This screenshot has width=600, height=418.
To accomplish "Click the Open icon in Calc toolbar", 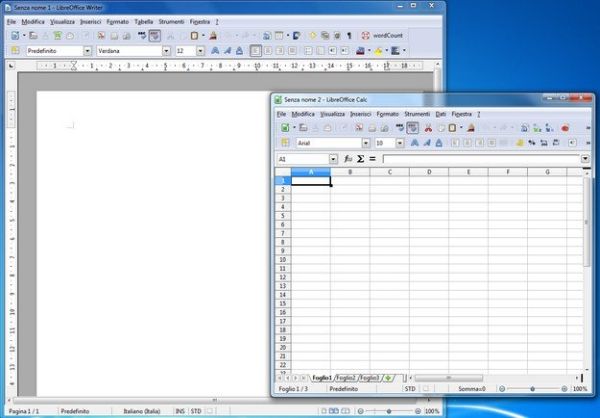I will pos(303,128).
